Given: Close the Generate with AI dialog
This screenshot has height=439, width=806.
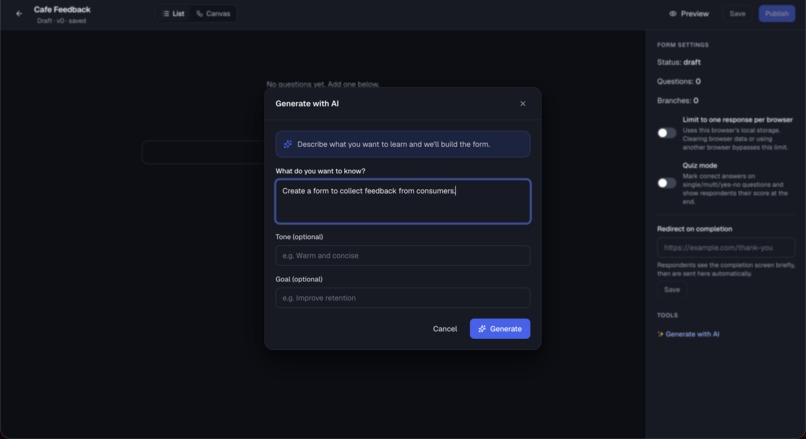Looking at the screenshot, I should coord(523,104).
